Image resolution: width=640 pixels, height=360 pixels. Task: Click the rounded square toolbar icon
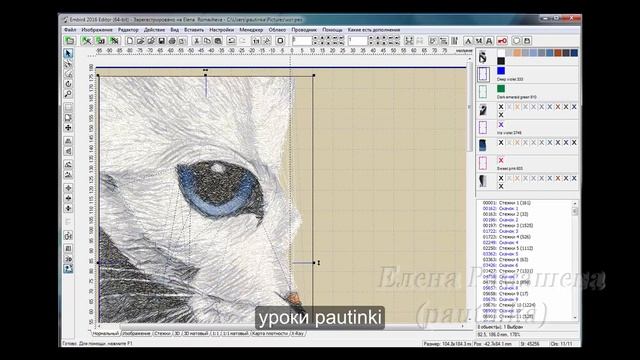pos(280,41)
